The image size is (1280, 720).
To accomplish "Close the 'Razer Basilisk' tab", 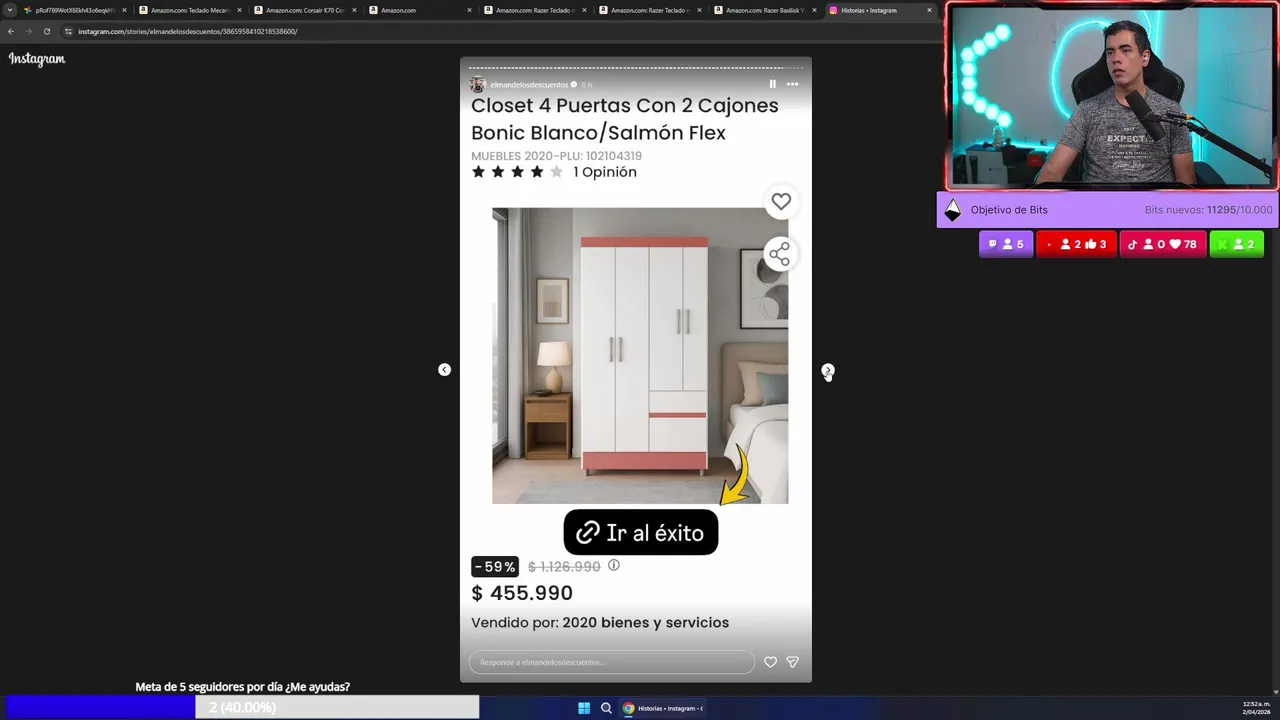I will point(814,10).
